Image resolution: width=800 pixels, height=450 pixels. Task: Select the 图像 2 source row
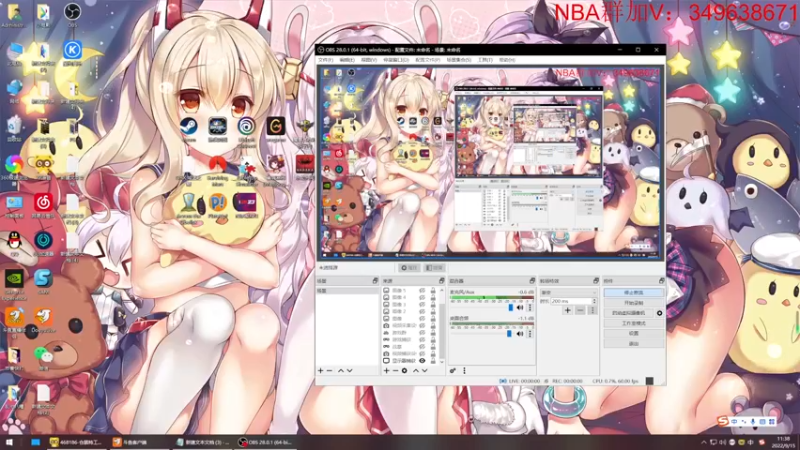point(410,311)
